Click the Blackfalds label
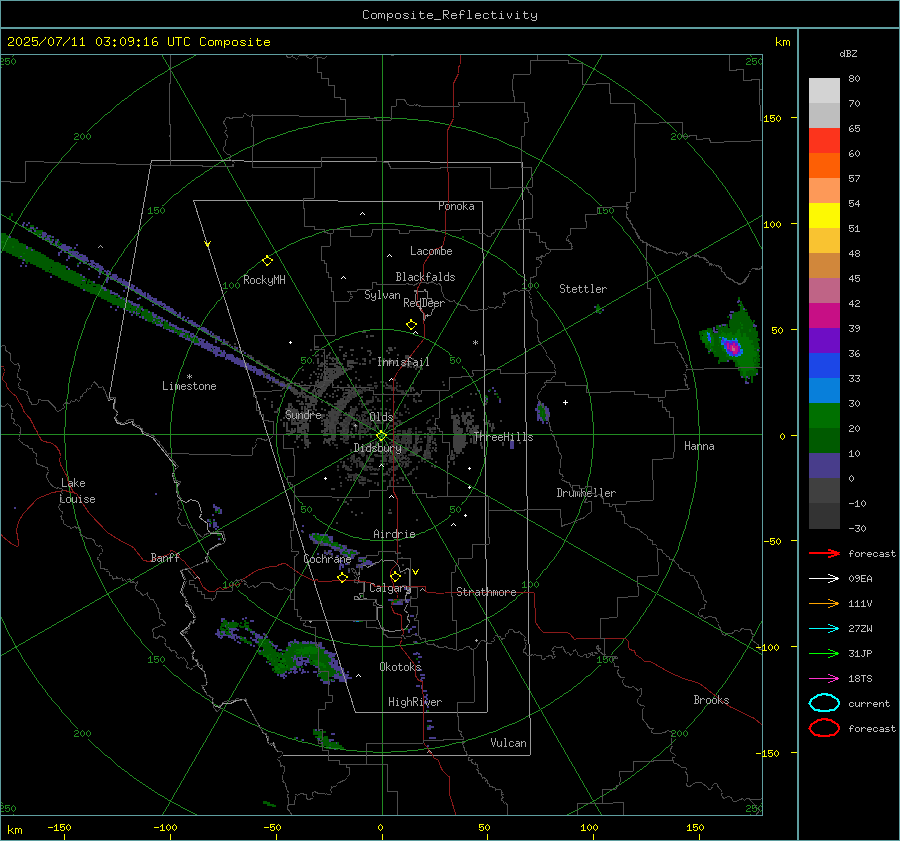900x841 pixels. pos(425,277)
